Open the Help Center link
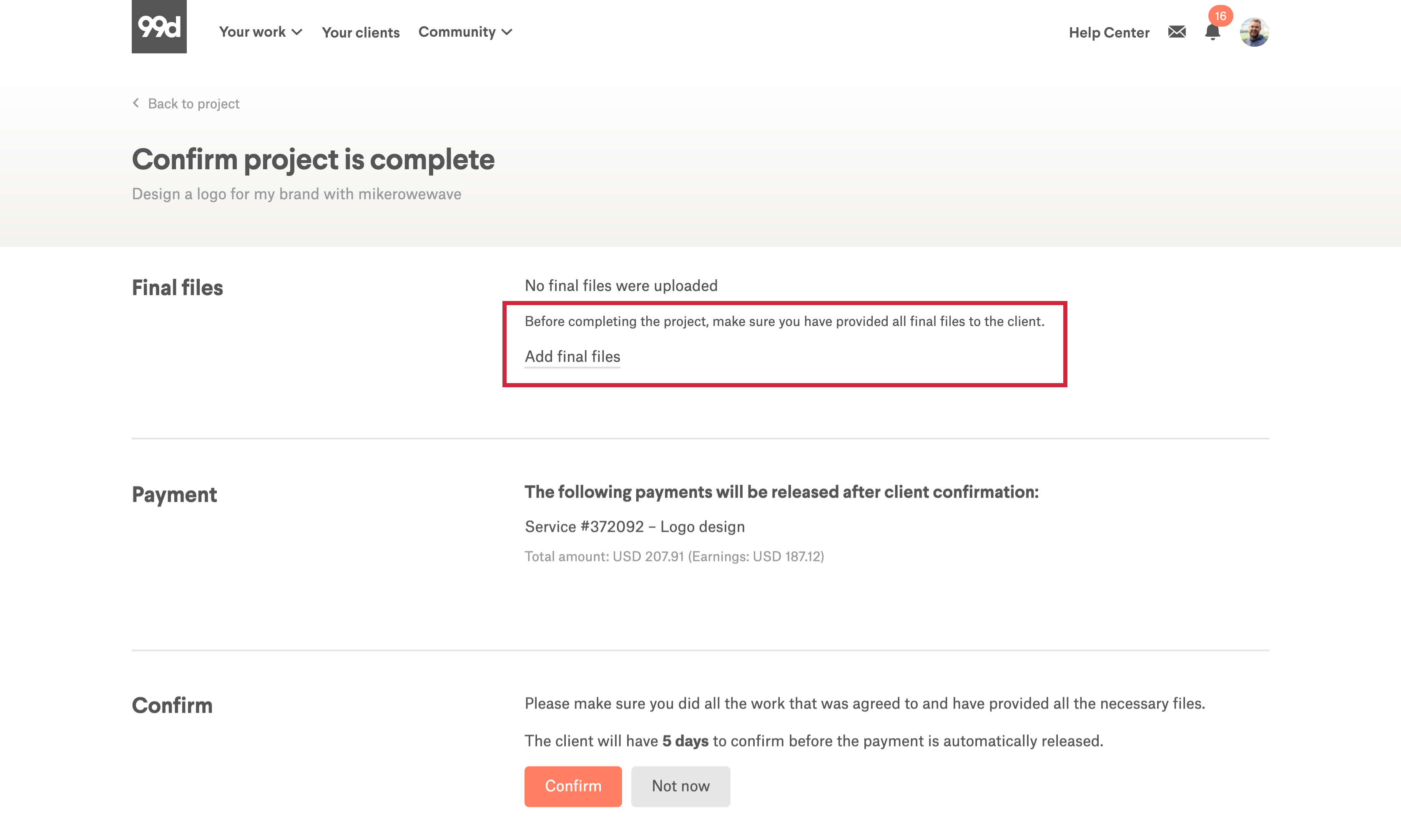Viewport: 1401px width, 840px height. (x=1108, y=33)
